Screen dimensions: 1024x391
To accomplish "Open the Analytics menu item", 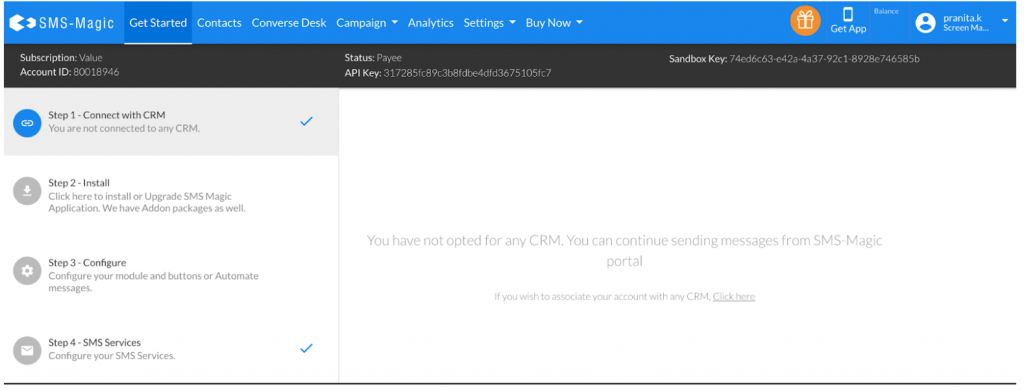I will click(430, 23).
